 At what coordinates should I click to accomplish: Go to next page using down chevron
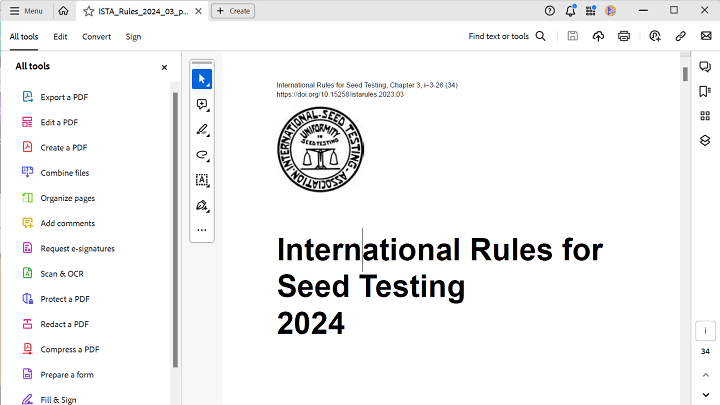point(705,394)
